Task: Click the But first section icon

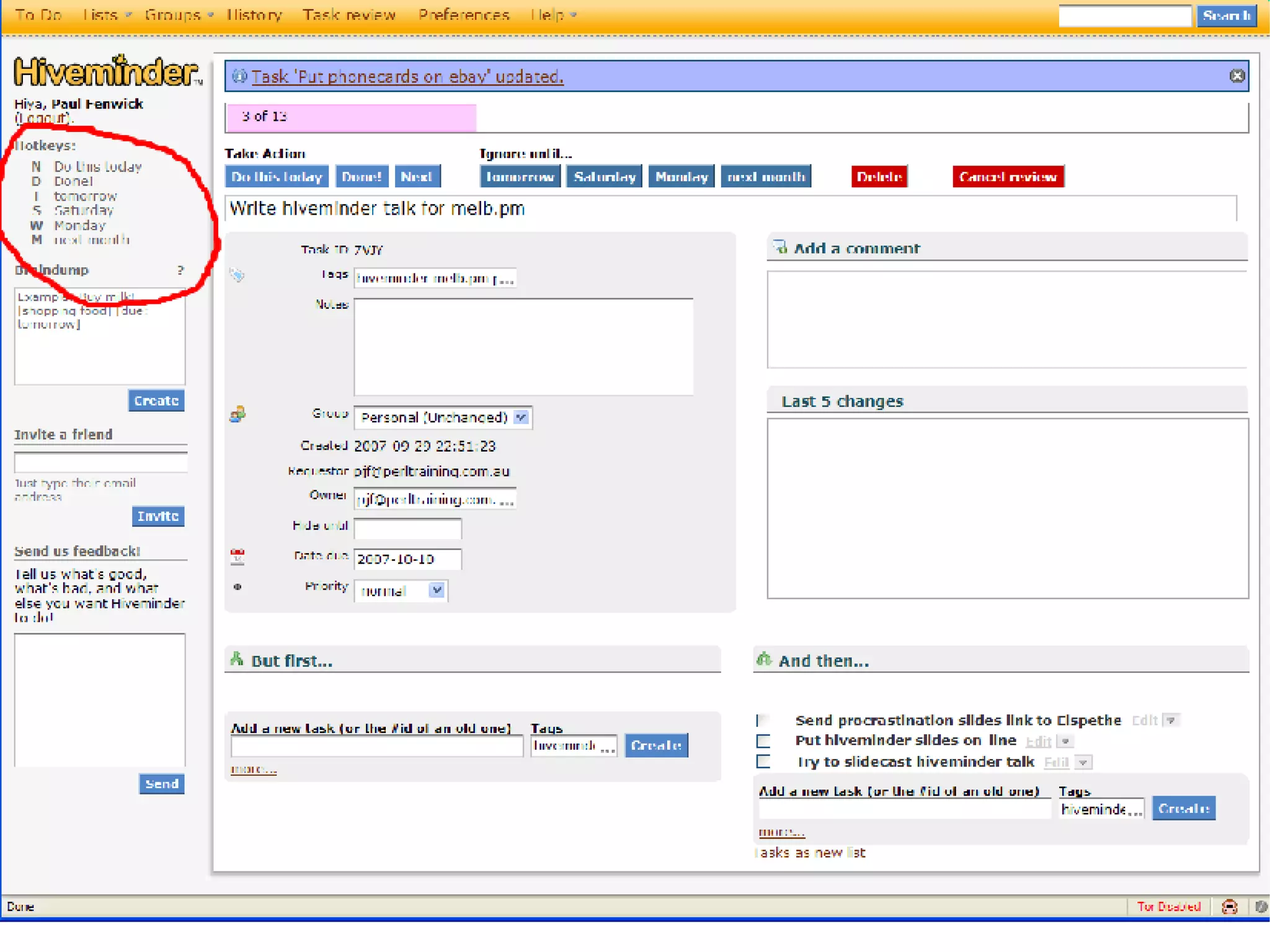Action: pyautogui.click(x=237, y=659)
